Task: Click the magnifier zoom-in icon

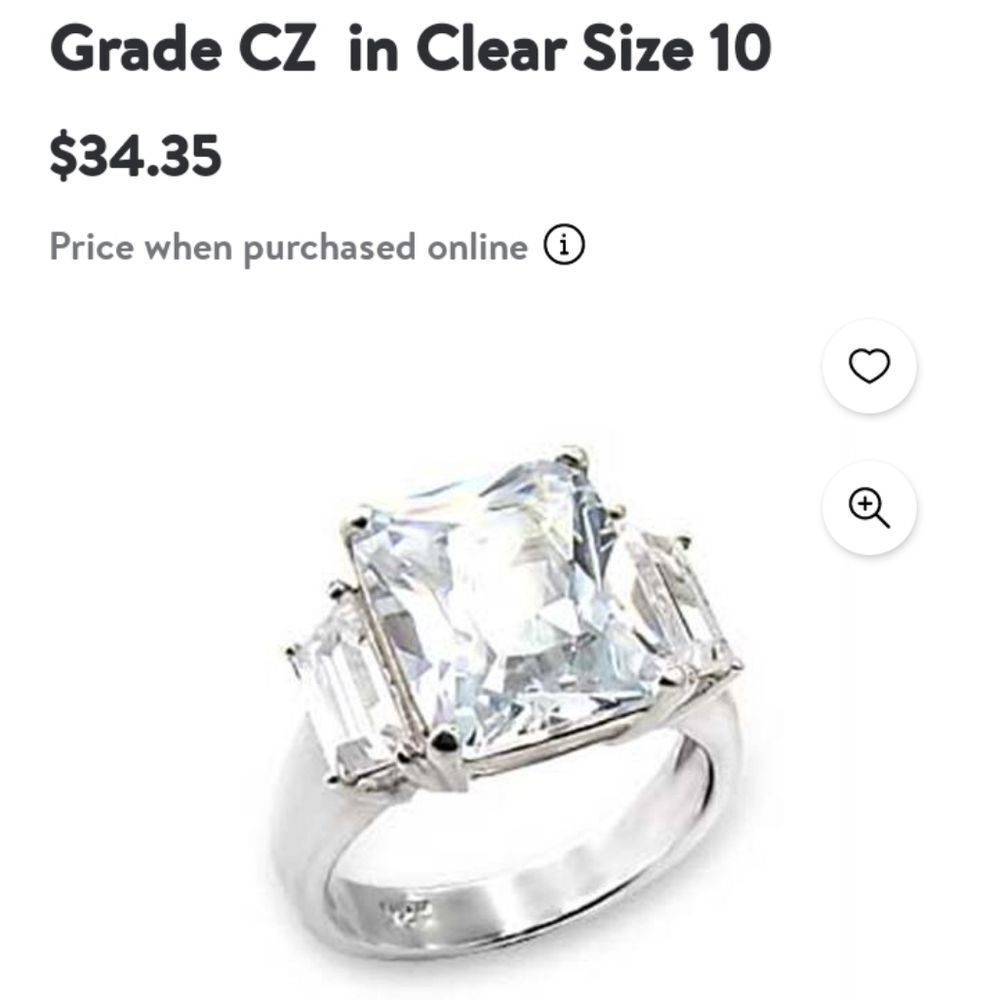Action: (869, 507)
